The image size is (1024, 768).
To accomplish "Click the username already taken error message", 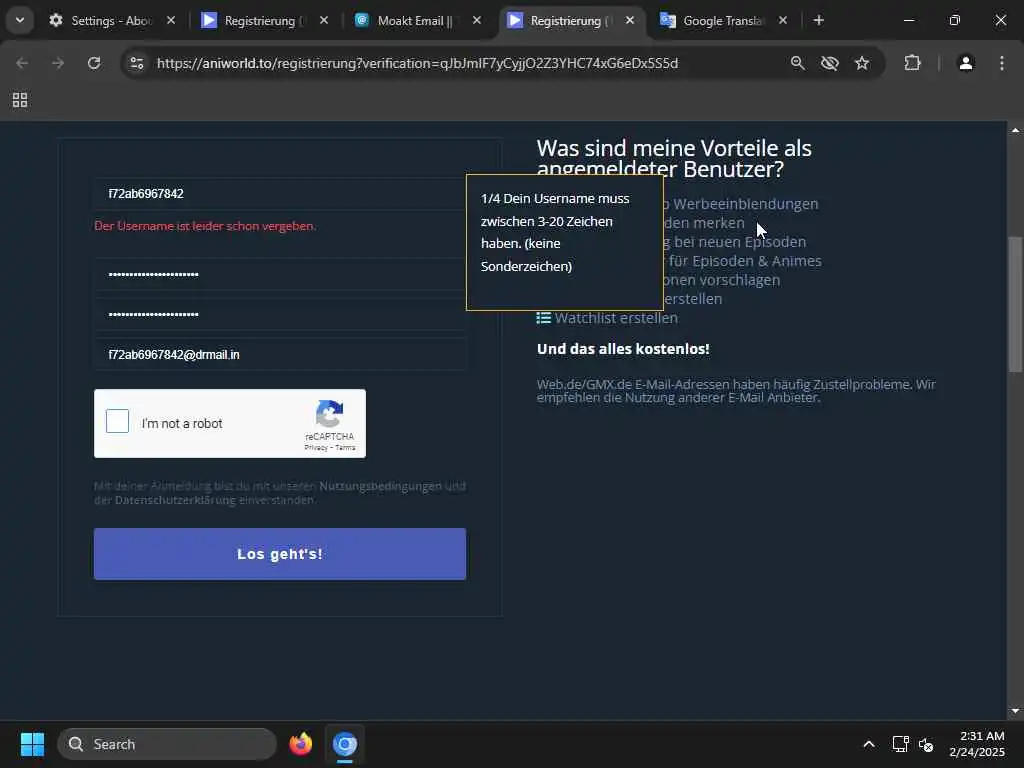I will (205, 226).
